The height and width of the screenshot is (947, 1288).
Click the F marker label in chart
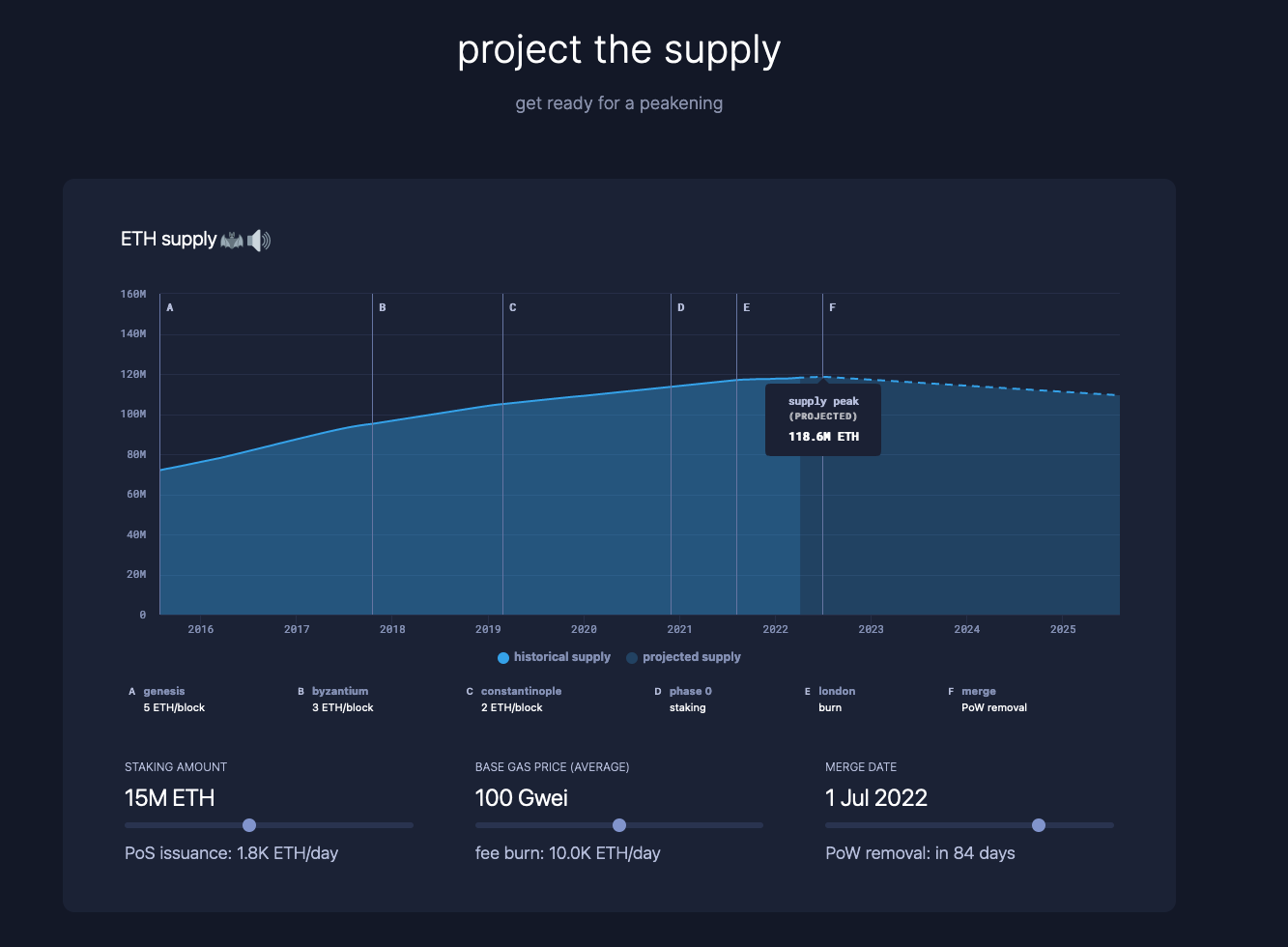833,307
